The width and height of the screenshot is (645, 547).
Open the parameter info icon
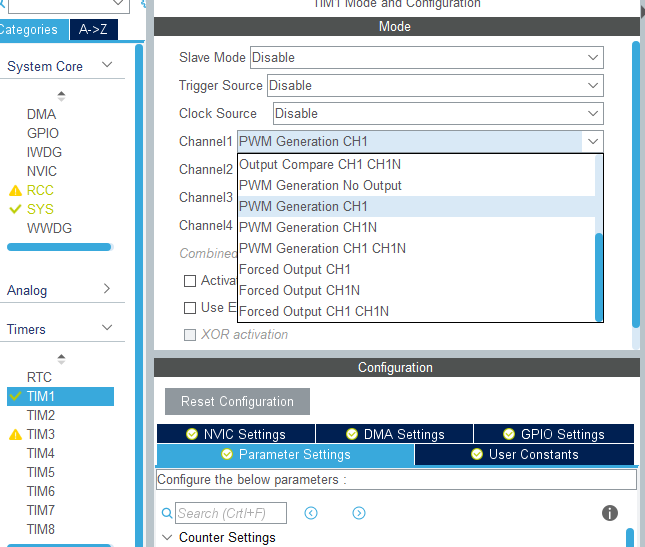pos(610,513)
